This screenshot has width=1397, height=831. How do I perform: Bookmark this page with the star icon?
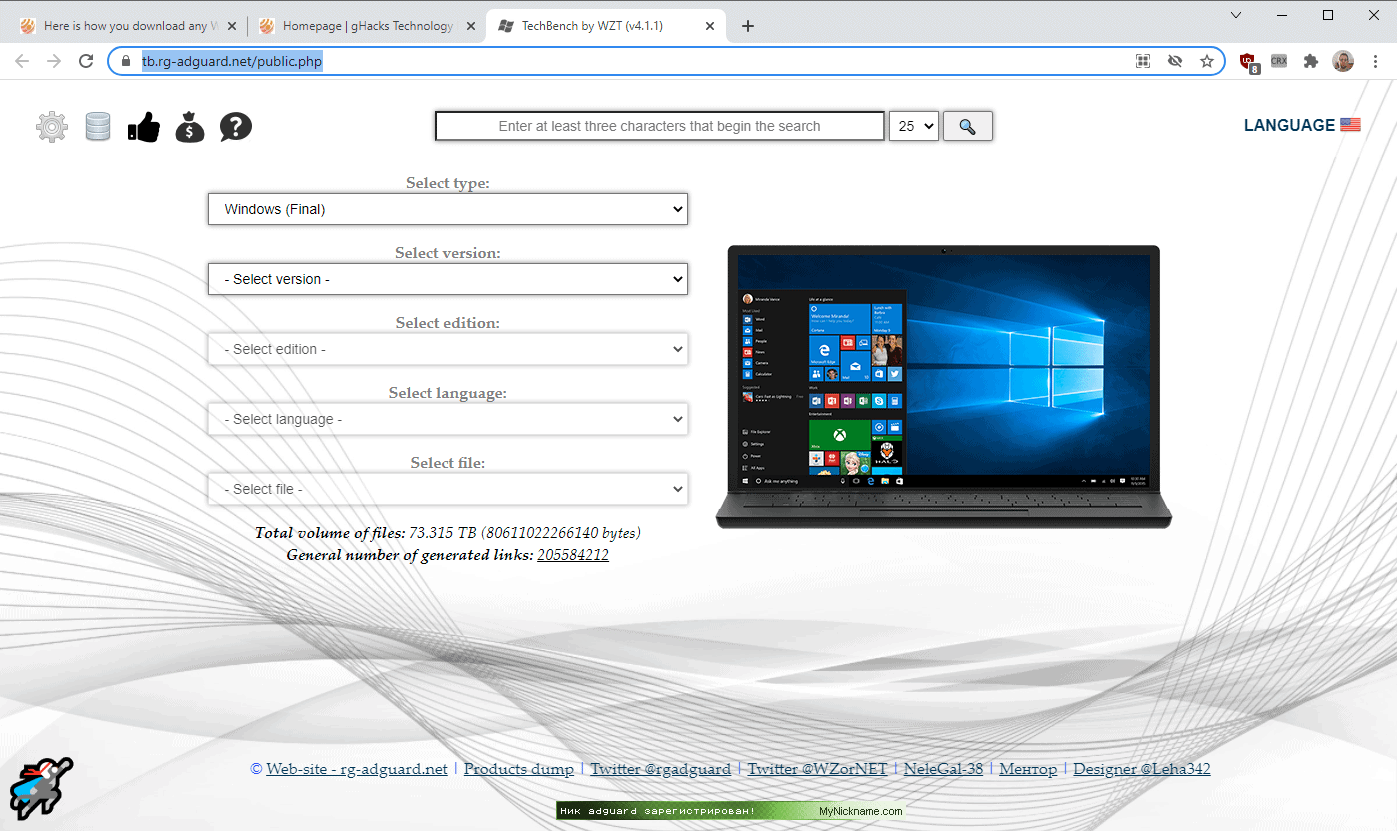tap(1207, 61)
